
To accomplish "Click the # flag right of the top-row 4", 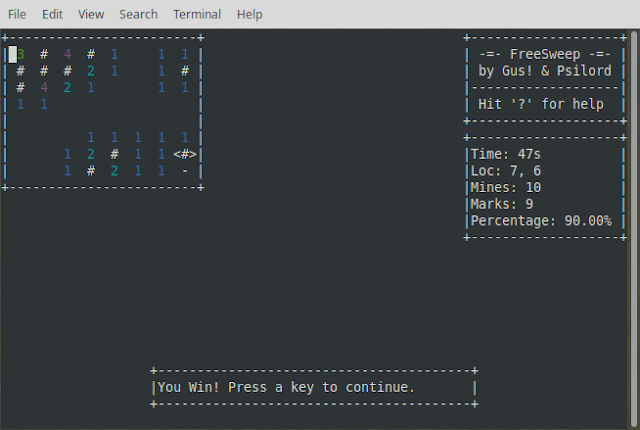I will coord(91,54).
